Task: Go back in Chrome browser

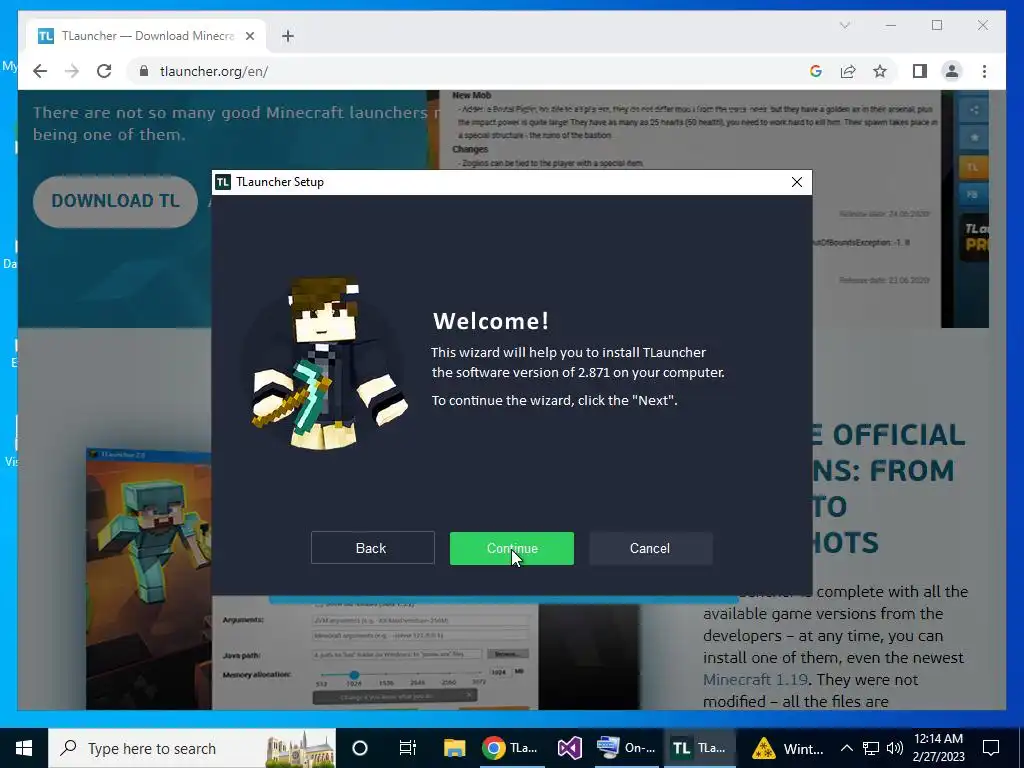Action: 40,71
